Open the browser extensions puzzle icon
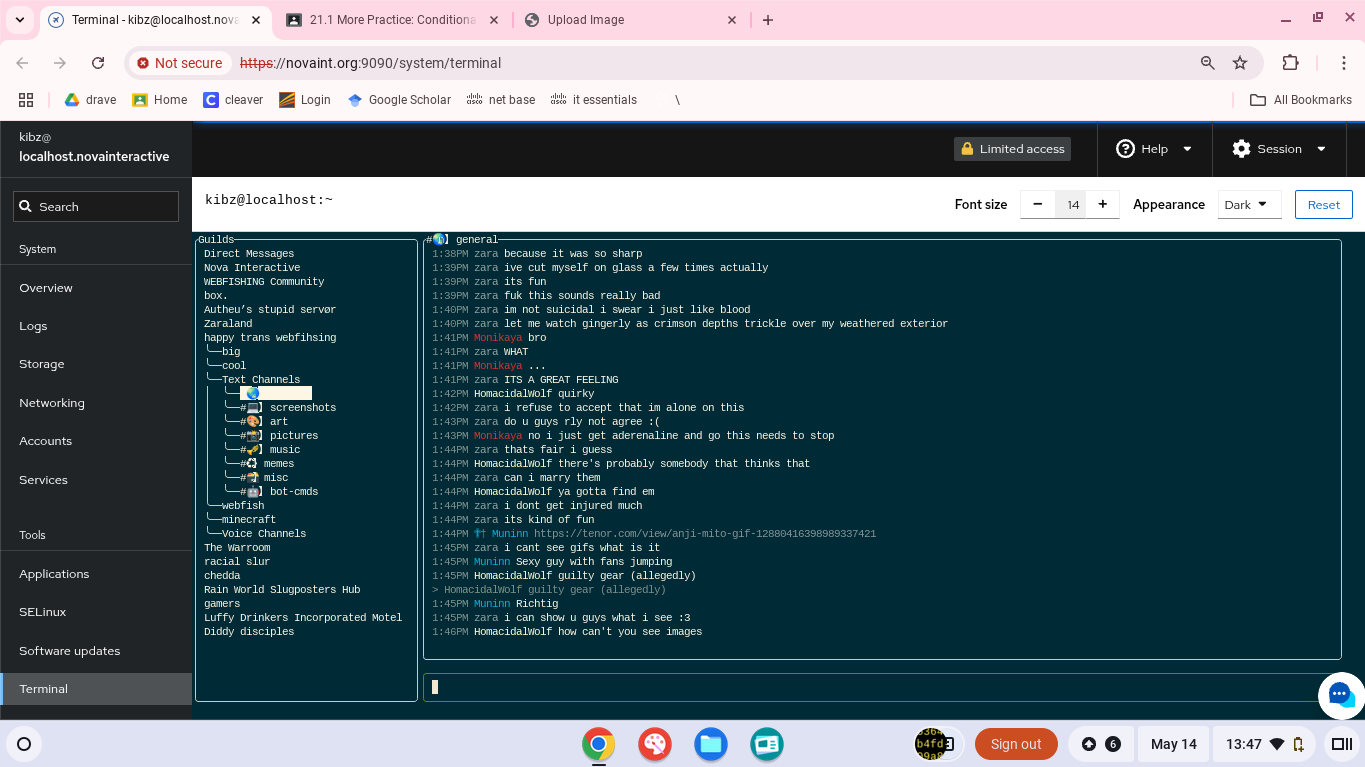This screenshot has width=1365, height=767. [x=1290, y=63]
